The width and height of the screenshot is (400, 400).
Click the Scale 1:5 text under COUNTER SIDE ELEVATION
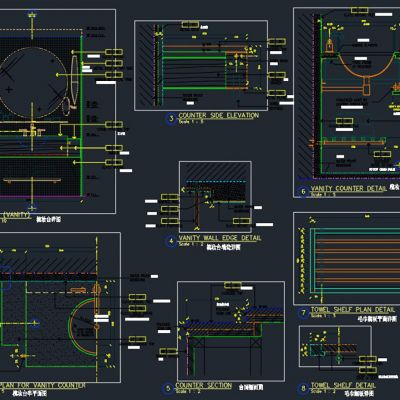pyautogui.click(x=191, y=122)
